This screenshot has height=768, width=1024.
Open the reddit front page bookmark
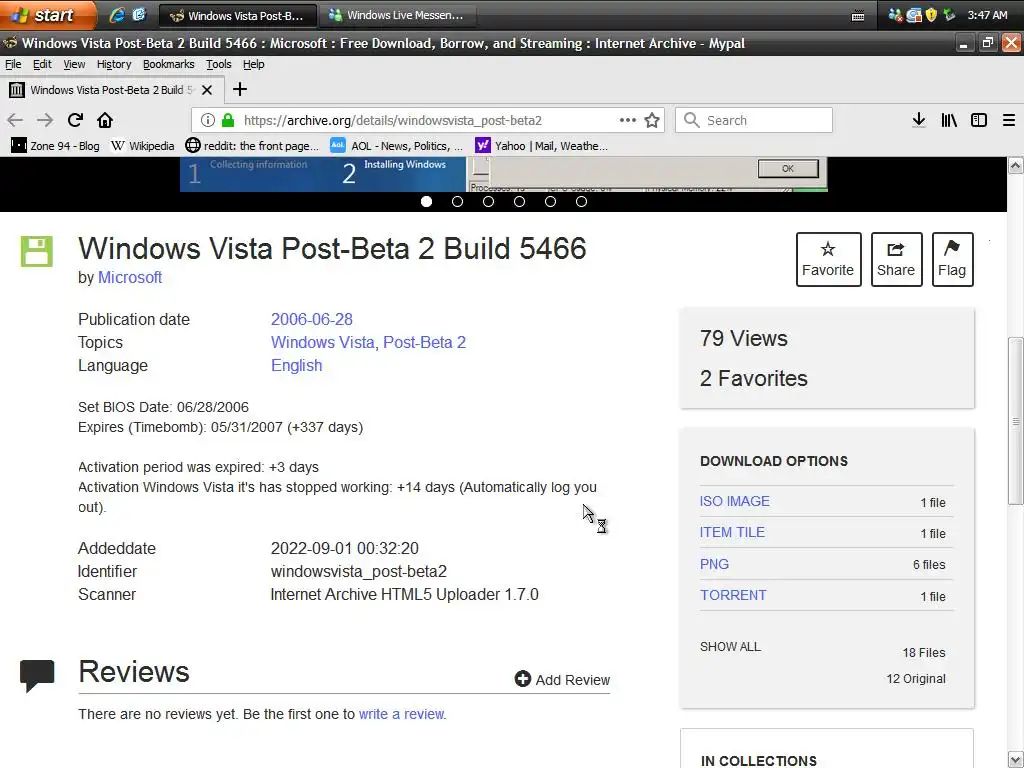[x=252, y=146]
